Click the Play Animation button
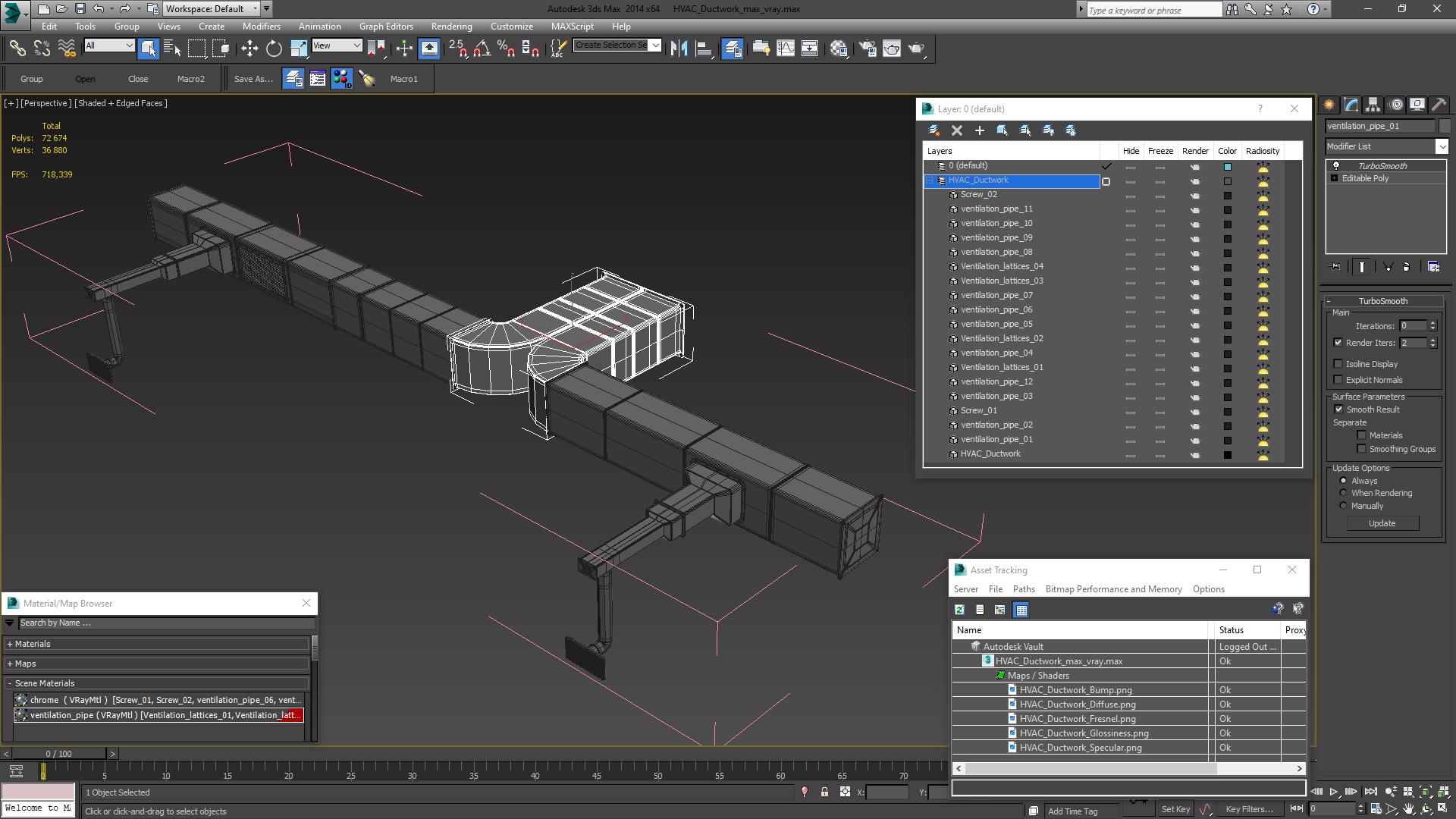Viewport: 1456px width, 819px height. click(1334, 792)
